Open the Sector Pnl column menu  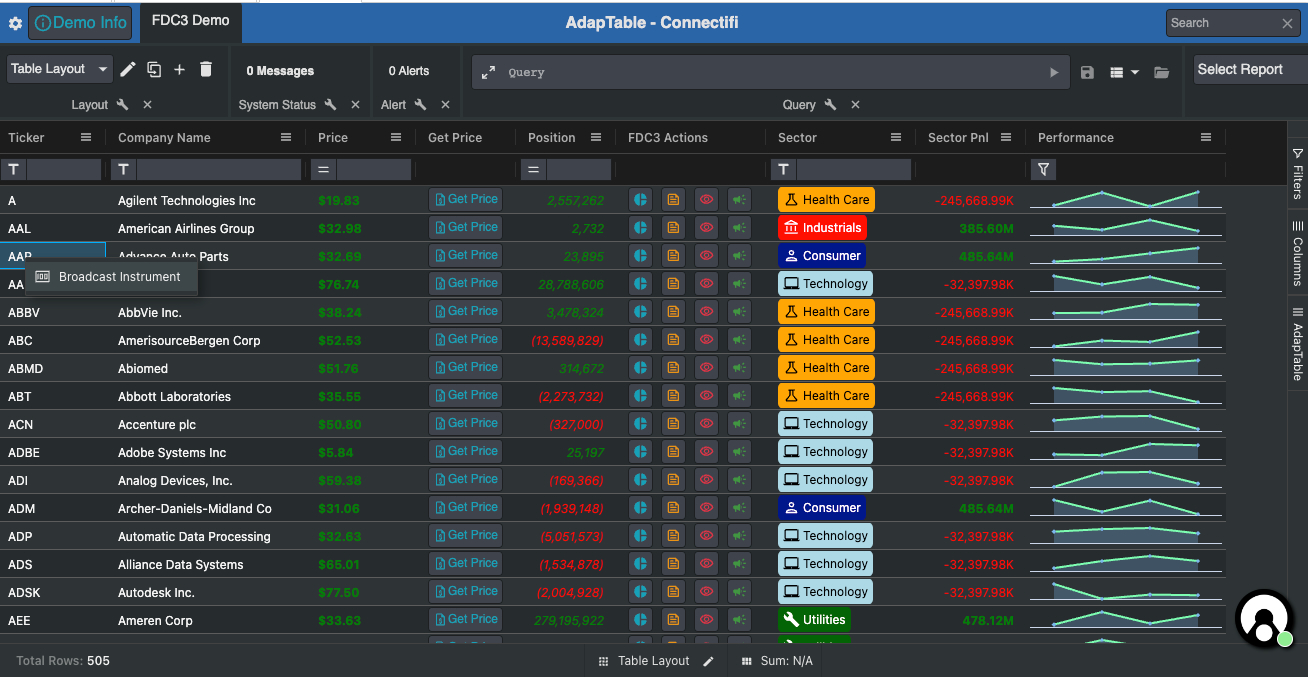click(x=1006, y=138)
